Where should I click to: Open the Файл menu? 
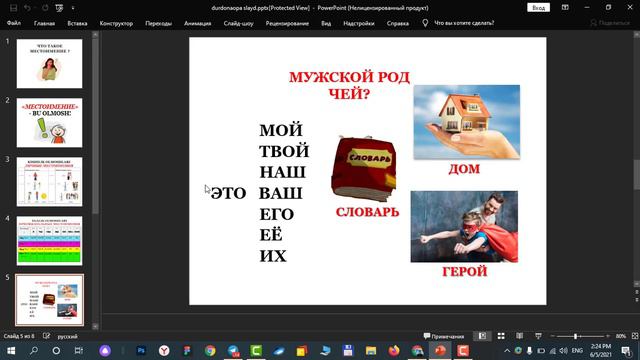(14, 23)
